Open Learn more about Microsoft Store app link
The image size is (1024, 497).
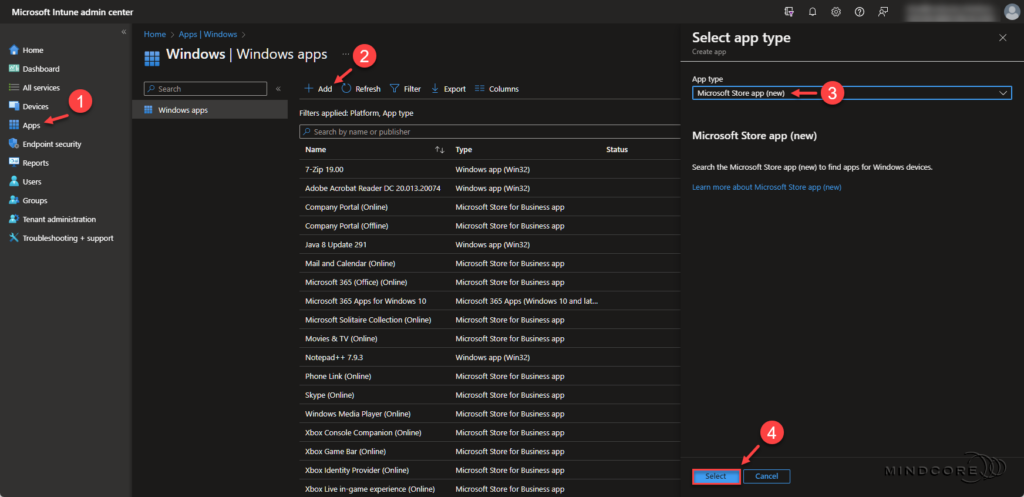pos(767,187)
